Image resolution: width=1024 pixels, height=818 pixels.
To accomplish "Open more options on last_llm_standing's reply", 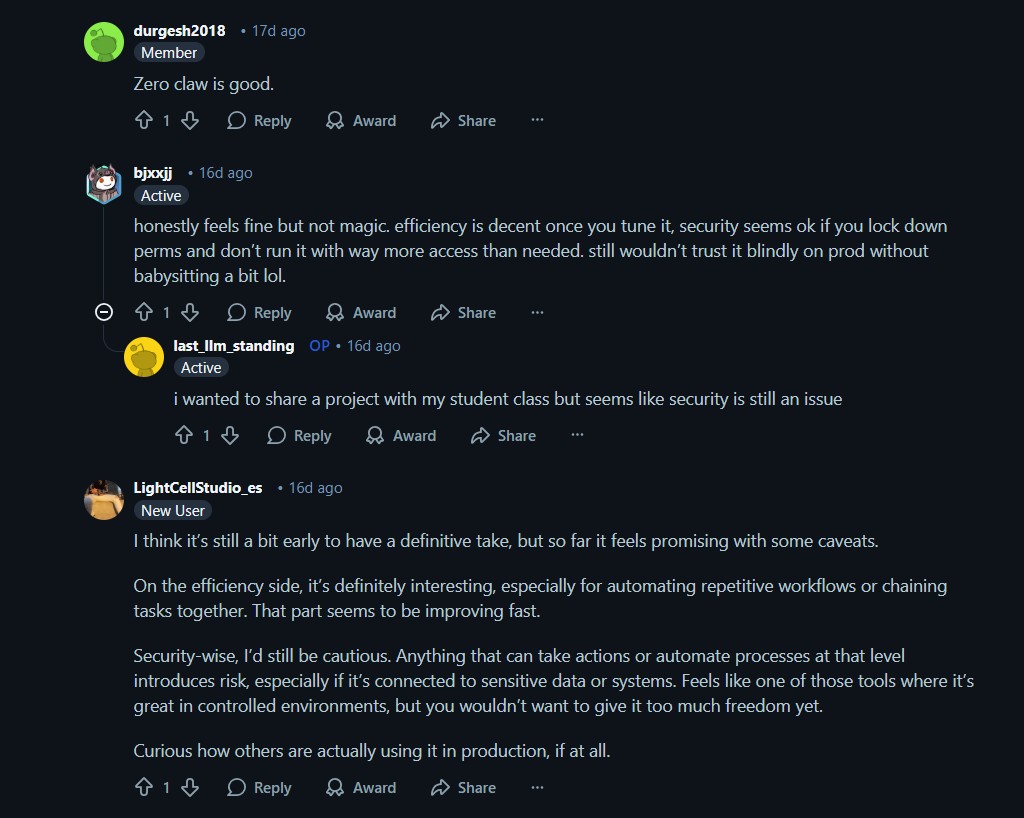I will click(577, 435).
